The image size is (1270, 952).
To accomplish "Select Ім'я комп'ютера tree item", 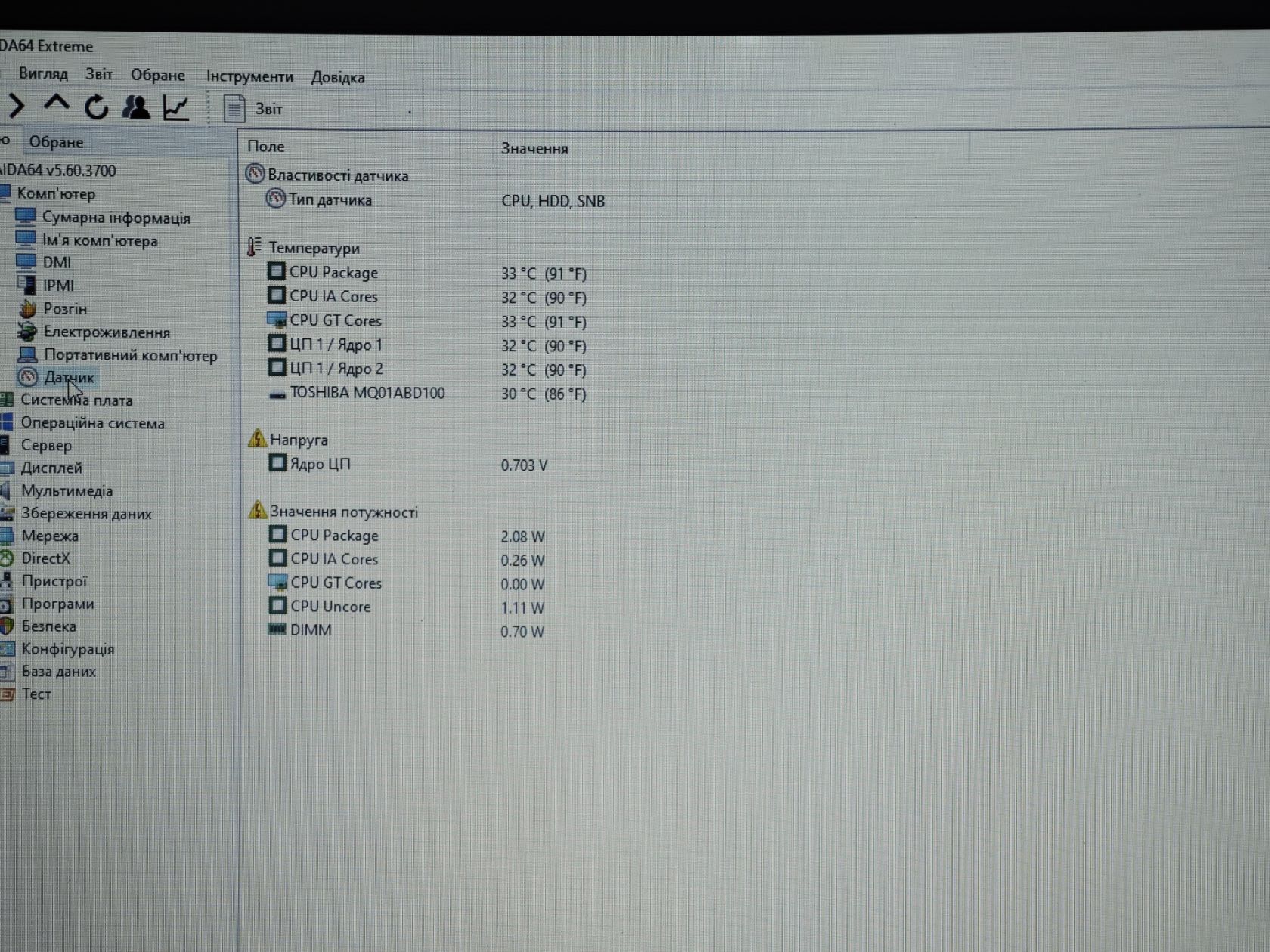I will (87, 240).
